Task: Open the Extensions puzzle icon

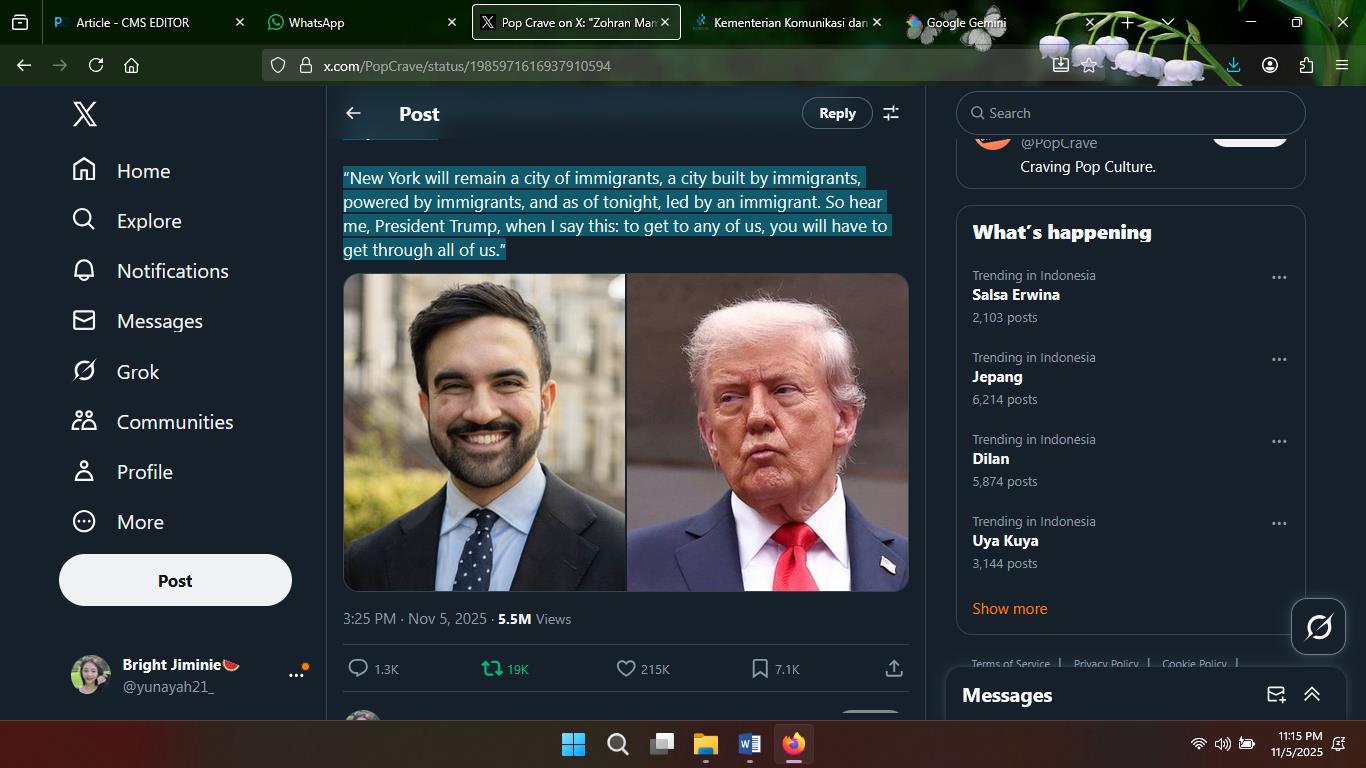Action: pos(1306,65)
